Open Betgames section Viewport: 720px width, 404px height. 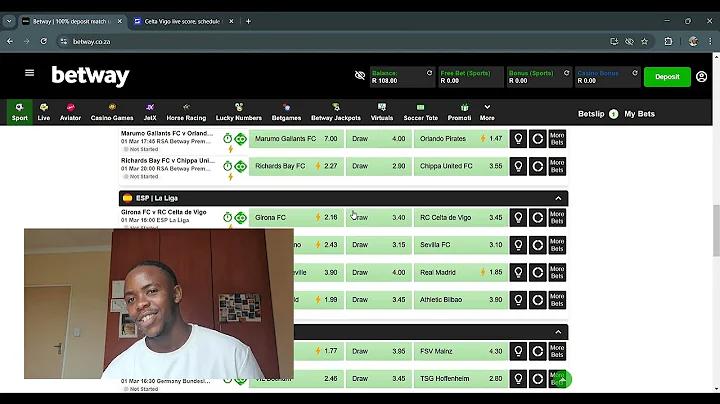pyautogui.click(x=286, y=112)
